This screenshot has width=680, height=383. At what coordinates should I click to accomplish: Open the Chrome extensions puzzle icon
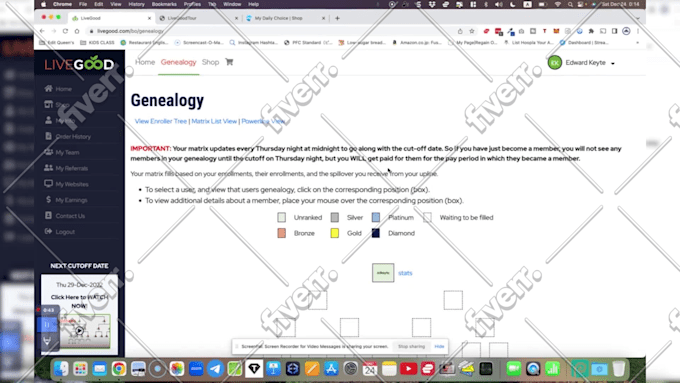(591, 31)
